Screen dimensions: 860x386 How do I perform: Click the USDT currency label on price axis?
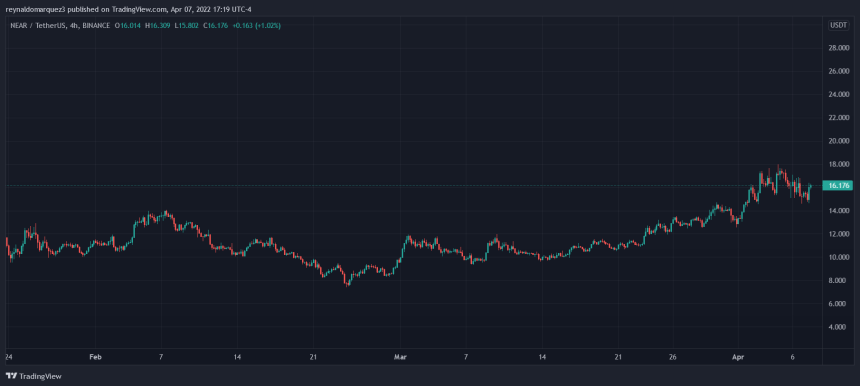(838, 25)
